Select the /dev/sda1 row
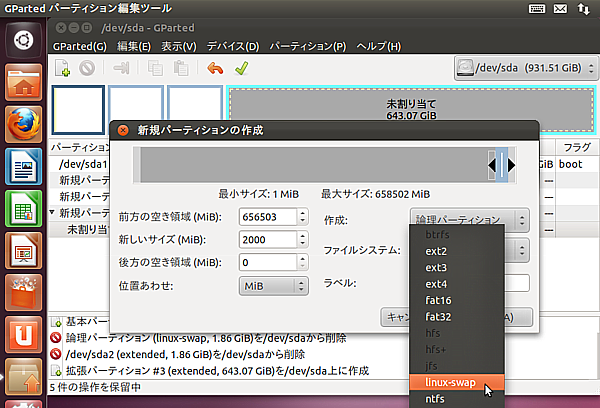 (83, 164)
